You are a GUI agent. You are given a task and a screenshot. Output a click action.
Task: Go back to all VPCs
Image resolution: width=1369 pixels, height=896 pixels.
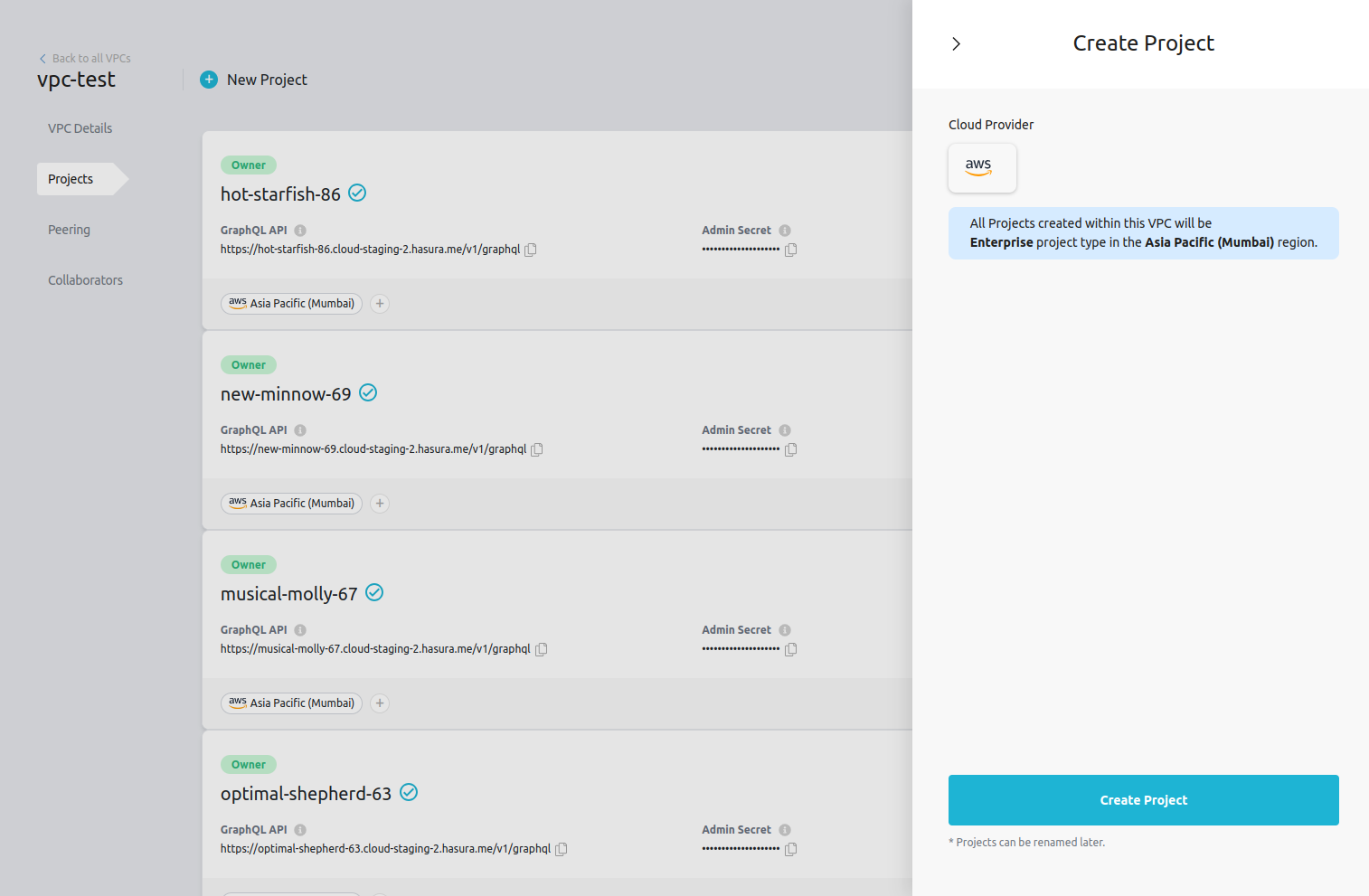84,58
